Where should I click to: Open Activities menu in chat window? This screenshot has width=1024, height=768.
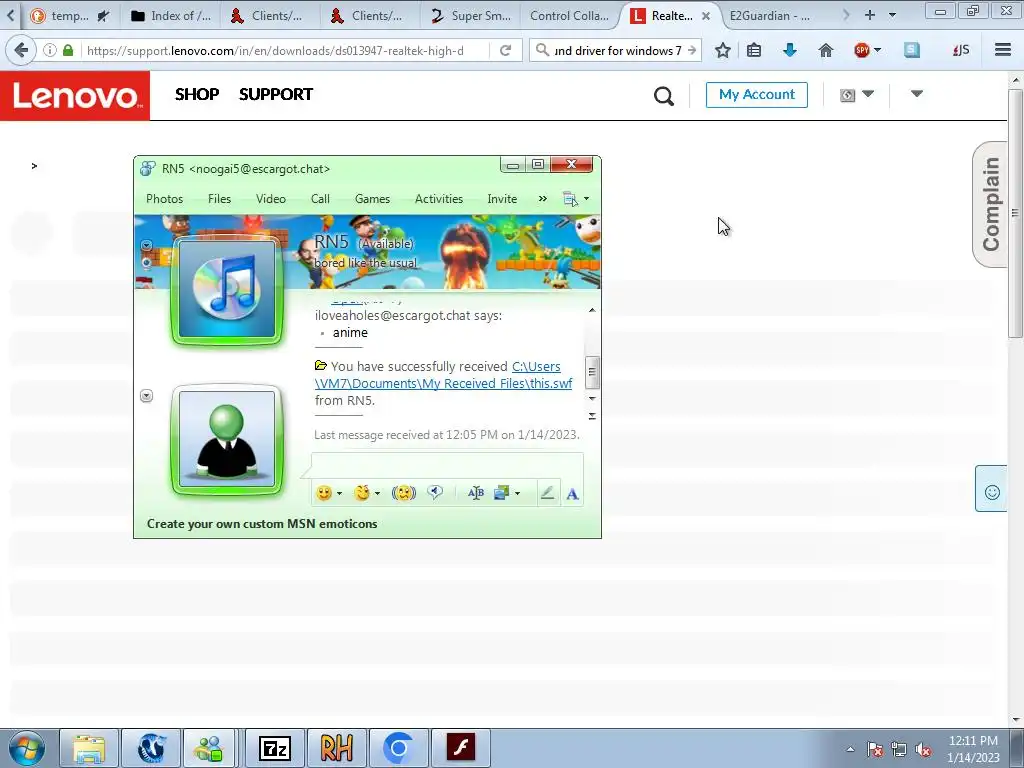tap(439, 199)
